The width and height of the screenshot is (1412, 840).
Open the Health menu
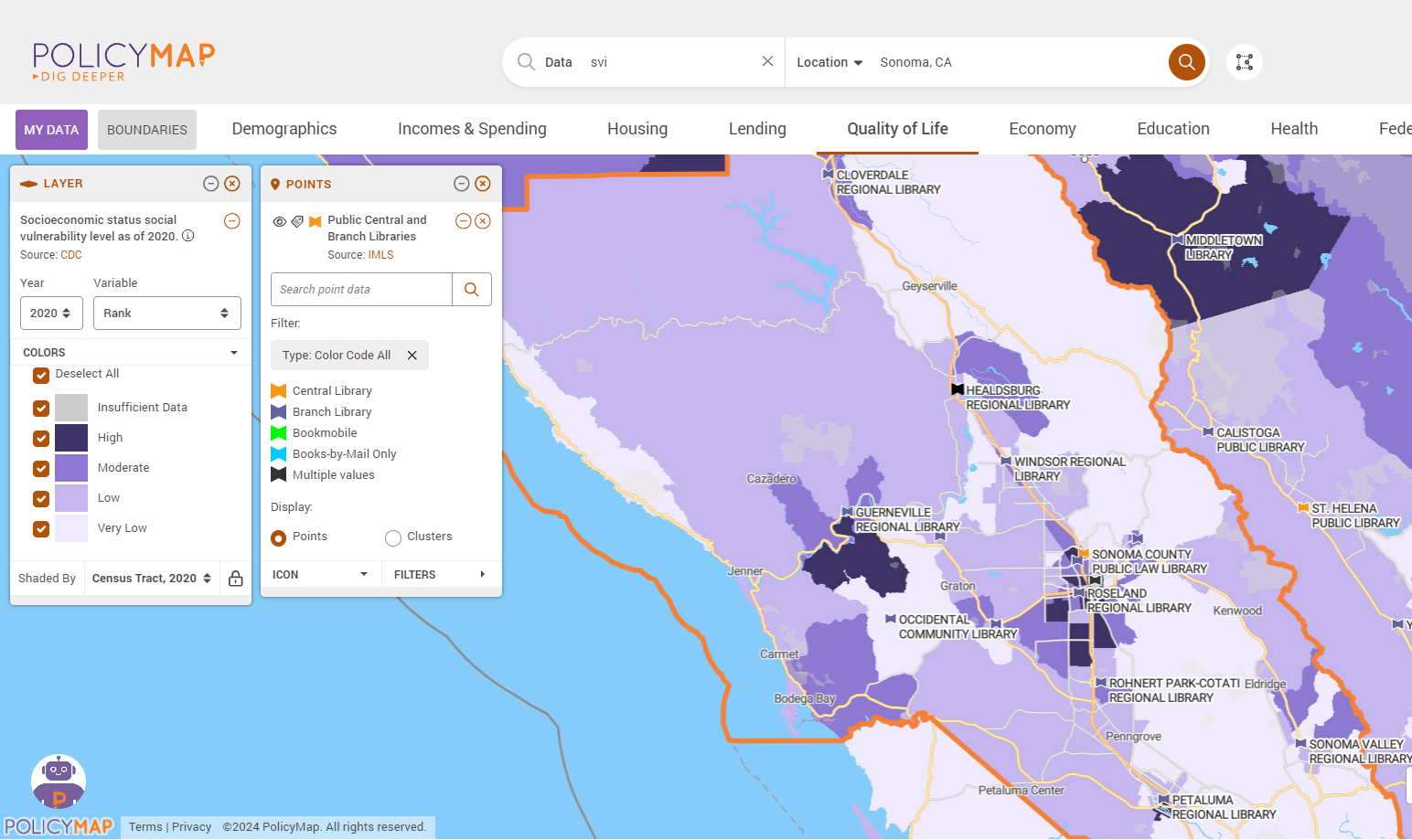tap(1294, 129)
